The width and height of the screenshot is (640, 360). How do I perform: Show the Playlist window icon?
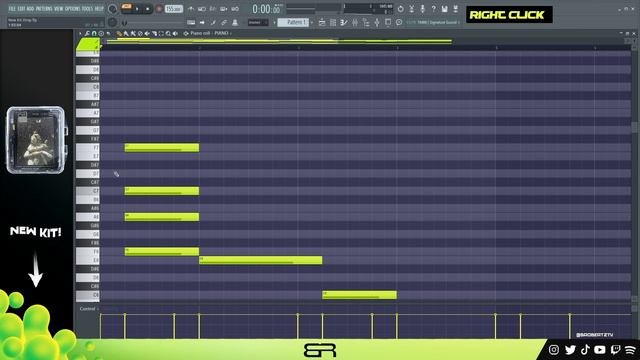coord(322,22)
